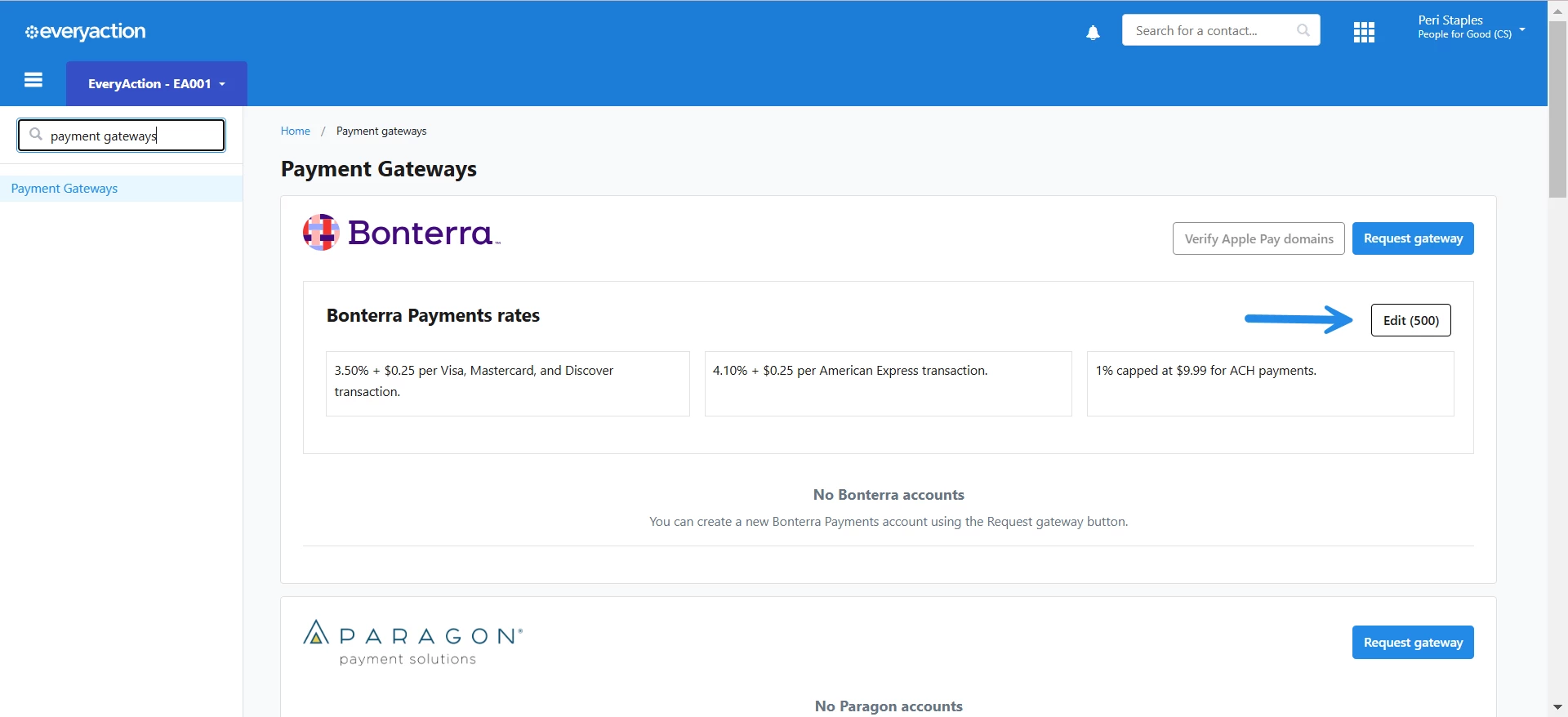The width and height of the screenshot is (1568, 717).
Task: Click the Bonterra logo
Action: (401, 233)
